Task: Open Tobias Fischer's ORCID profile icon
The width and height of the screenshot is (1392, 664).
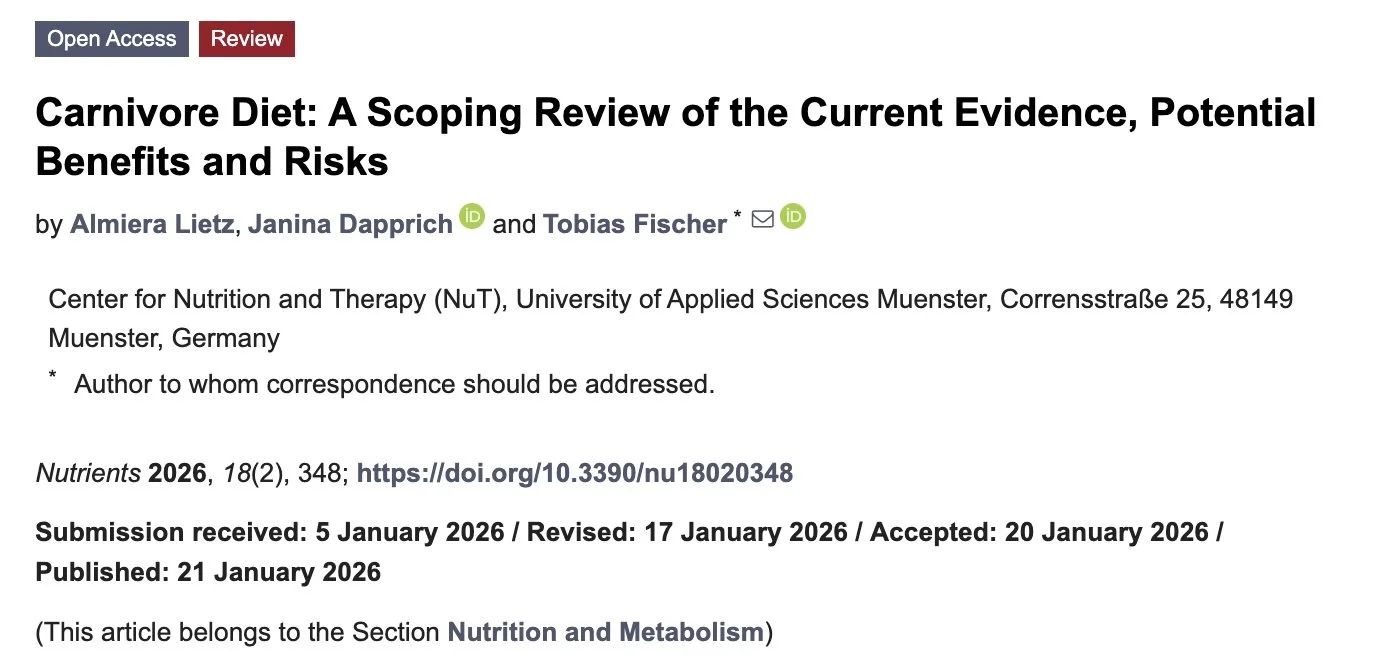Action: coord(793,216)
